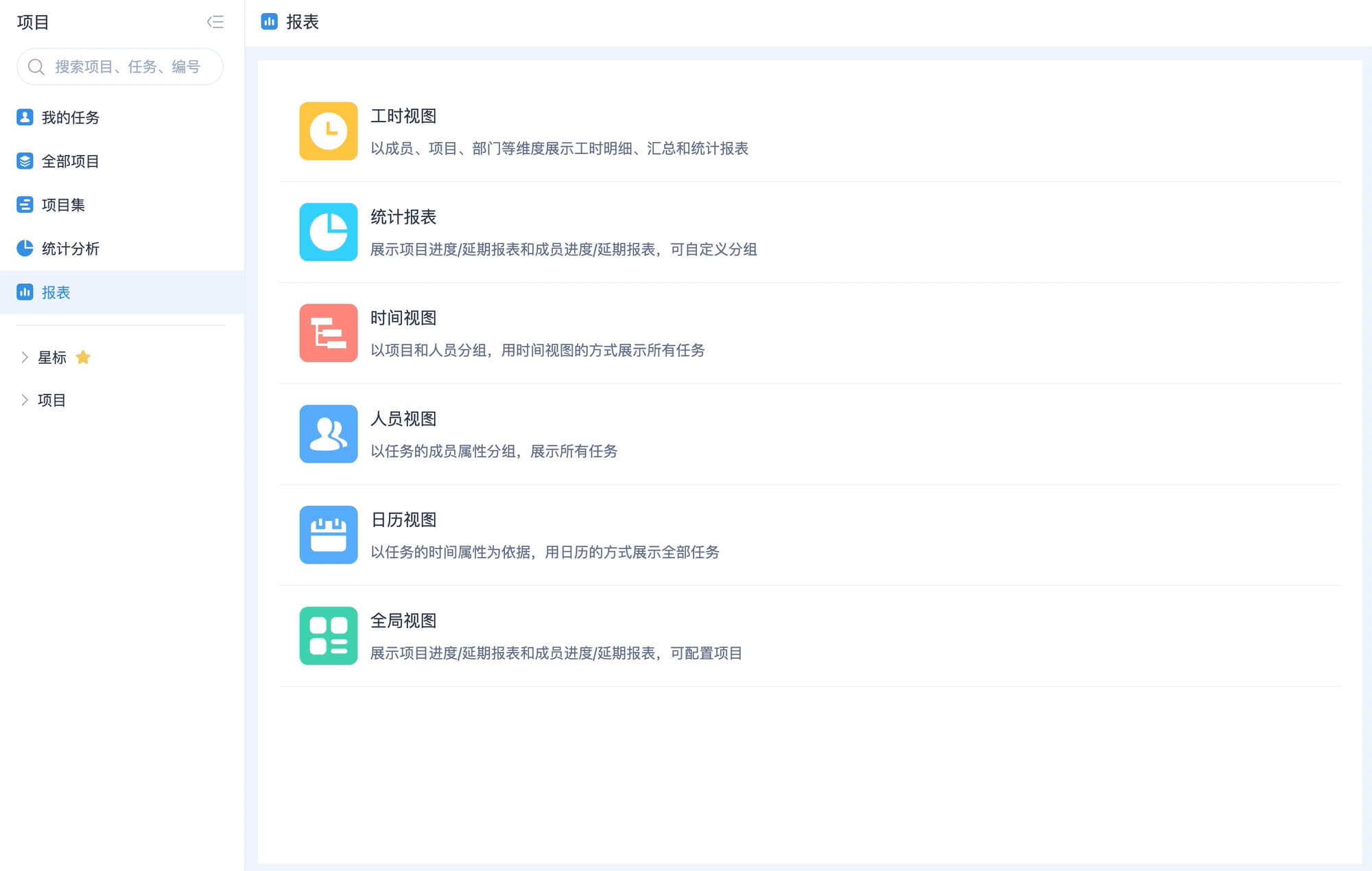Click the calendar 日历视图 icon
The image size is (1372, 871).
(328, 535)
